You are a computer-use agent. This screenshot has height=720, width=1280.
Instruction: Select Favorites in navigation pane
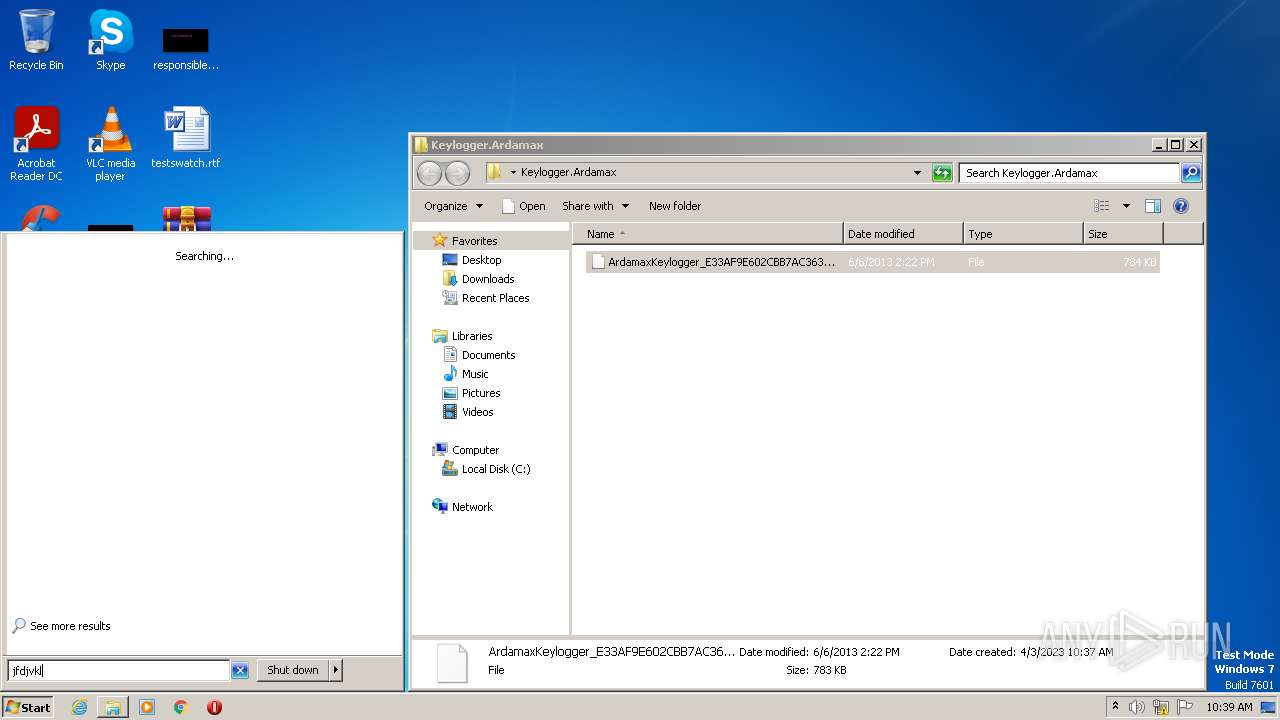pyautogui.click(x=474, y=241)
